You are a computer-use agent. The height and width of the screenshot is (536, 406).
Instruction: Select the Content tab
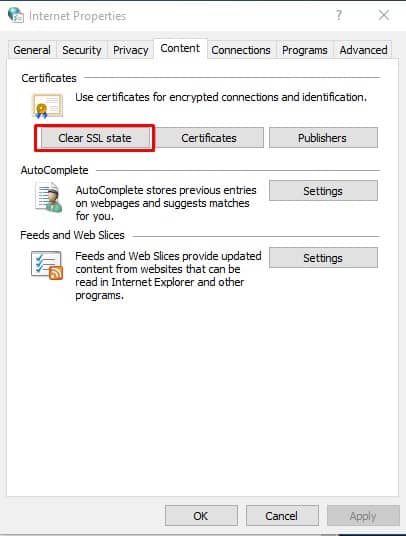(180, 49)
